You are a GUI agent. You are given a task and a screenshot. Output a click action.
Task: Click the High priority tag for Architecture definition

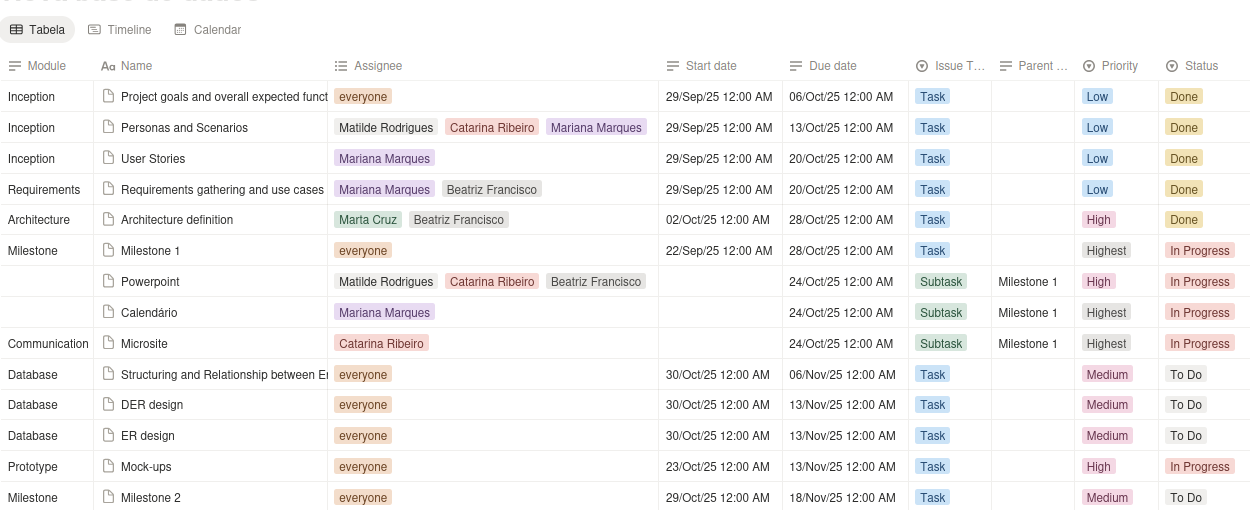click(x=1098, y=220)
